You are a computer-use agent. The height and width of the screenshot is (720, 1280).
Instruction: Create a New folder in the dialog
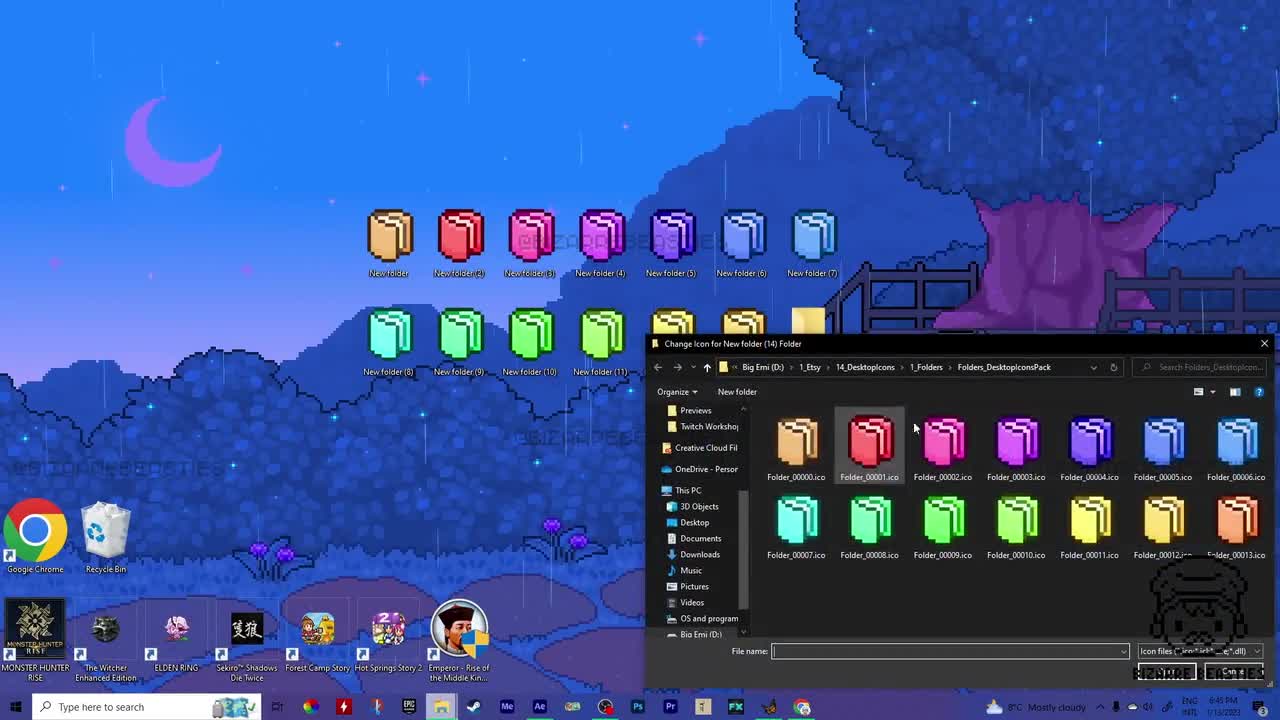tap(737, 391)
